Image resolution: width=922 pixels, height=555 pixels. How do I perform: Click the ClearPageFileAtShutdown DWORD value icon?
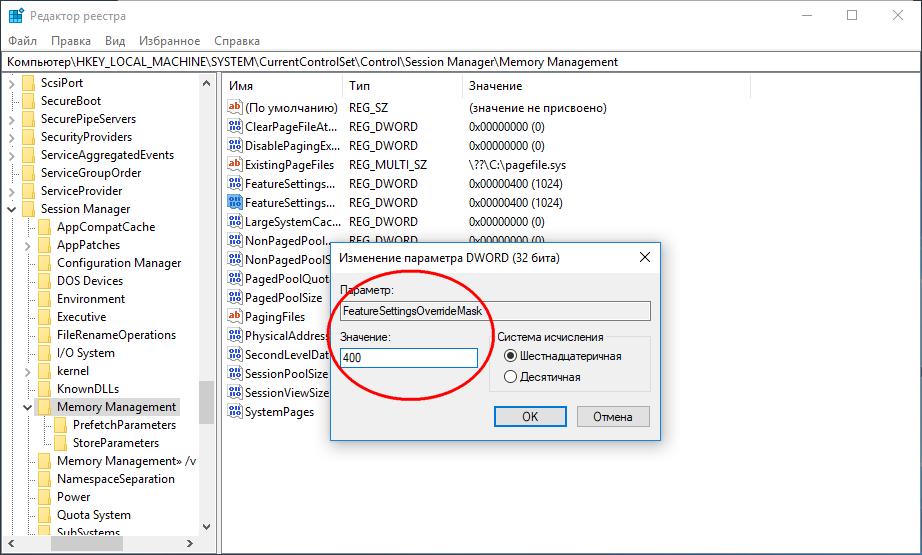(x=235, y=127)
